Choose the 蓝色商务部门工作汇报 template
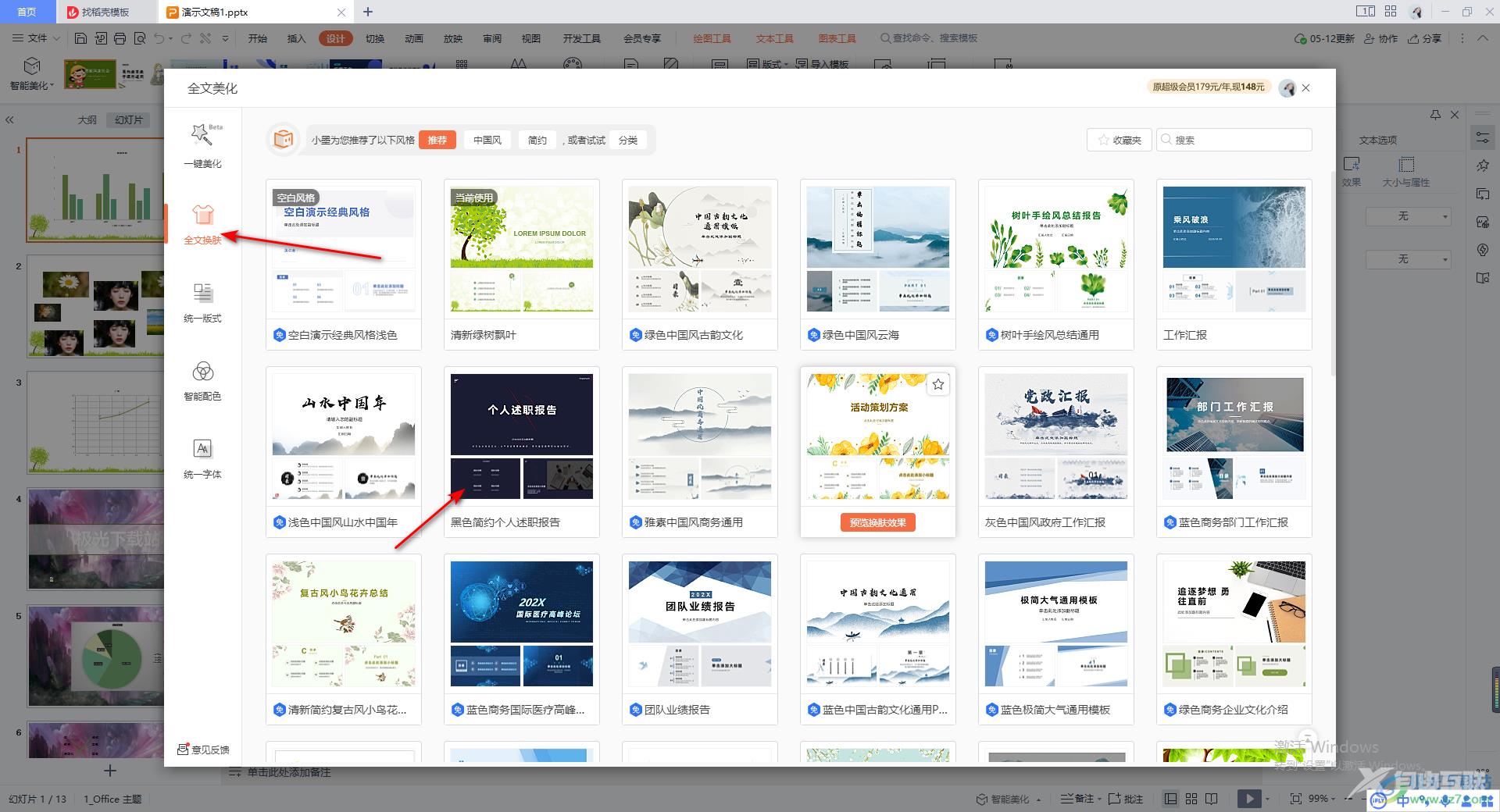This screenshot has width=1500, height=812. pyautogui.click(x=1234, y=452)
